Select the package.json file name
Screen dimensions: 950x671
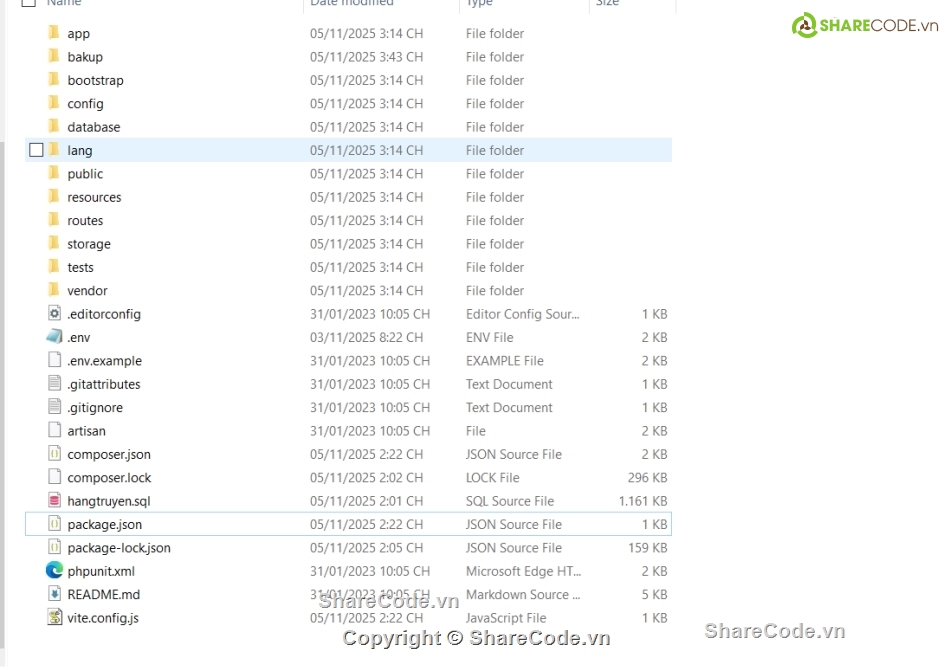[105, 524]
